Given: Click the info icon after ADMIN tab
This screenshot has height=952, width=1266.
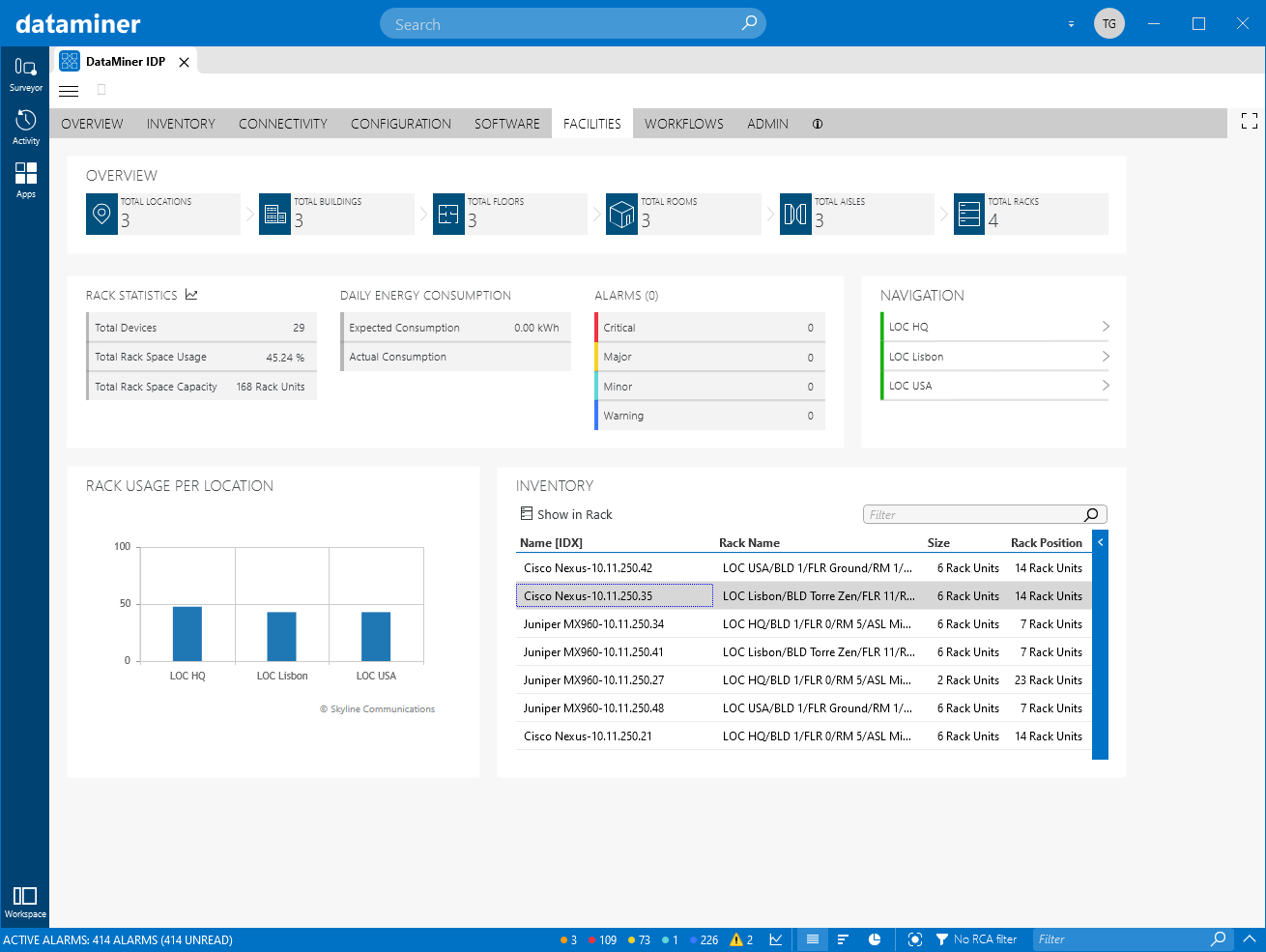Looking at the screenshot, I should tap(818, 124).
